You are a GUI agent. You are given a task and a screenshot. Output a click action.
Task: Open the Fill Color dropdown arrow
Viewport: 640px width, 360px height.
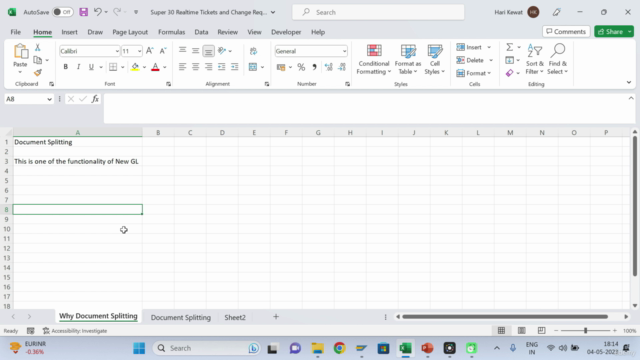[144, 67]
